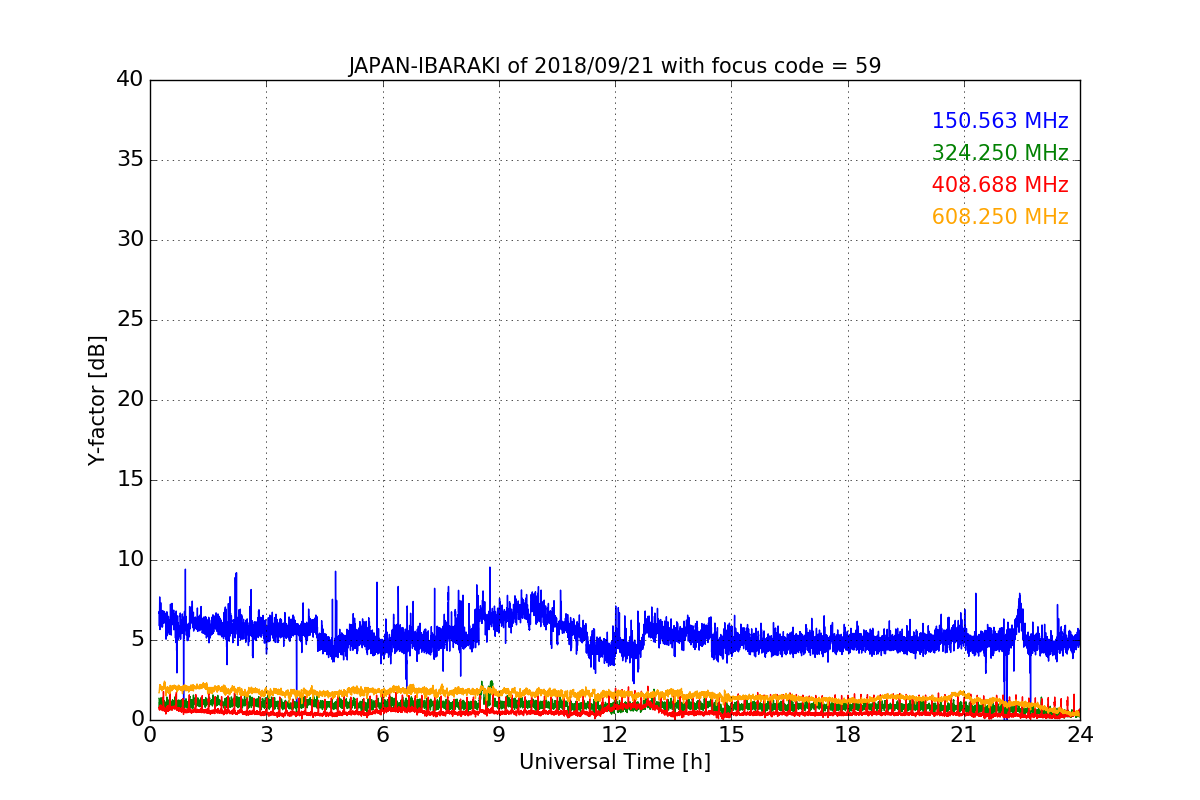Click the x-axis tick label 24
The image size is (1200, 800).
pos(1080,735)
